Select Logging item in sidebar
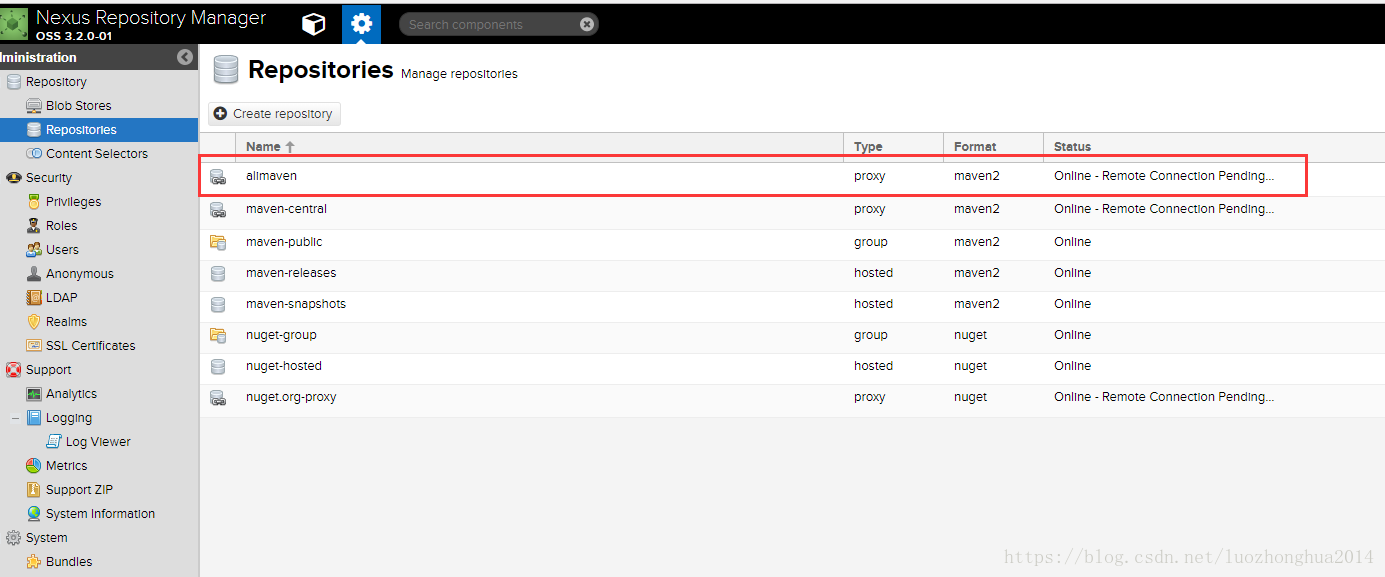The width and height of the screenshot is (1385, 577). [69, 418]
